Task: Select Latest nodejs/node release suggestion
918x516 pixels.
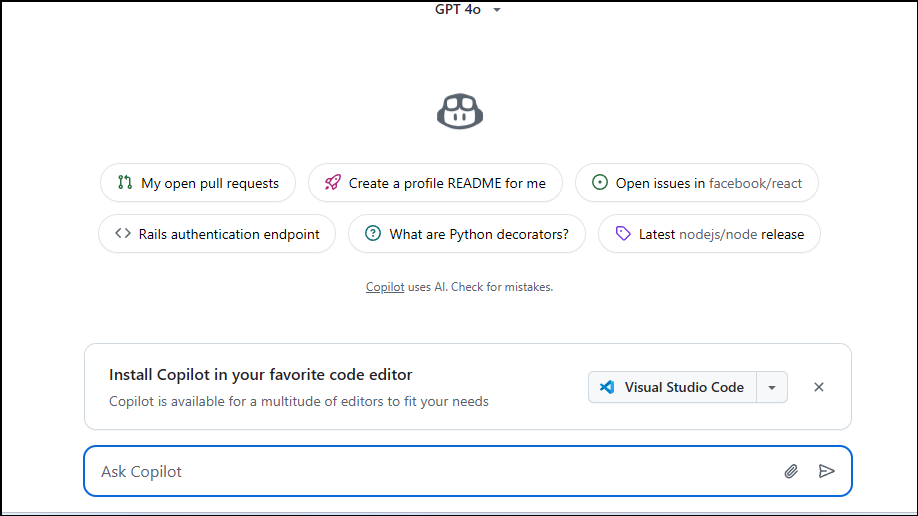Action: [x=709, y=234]
